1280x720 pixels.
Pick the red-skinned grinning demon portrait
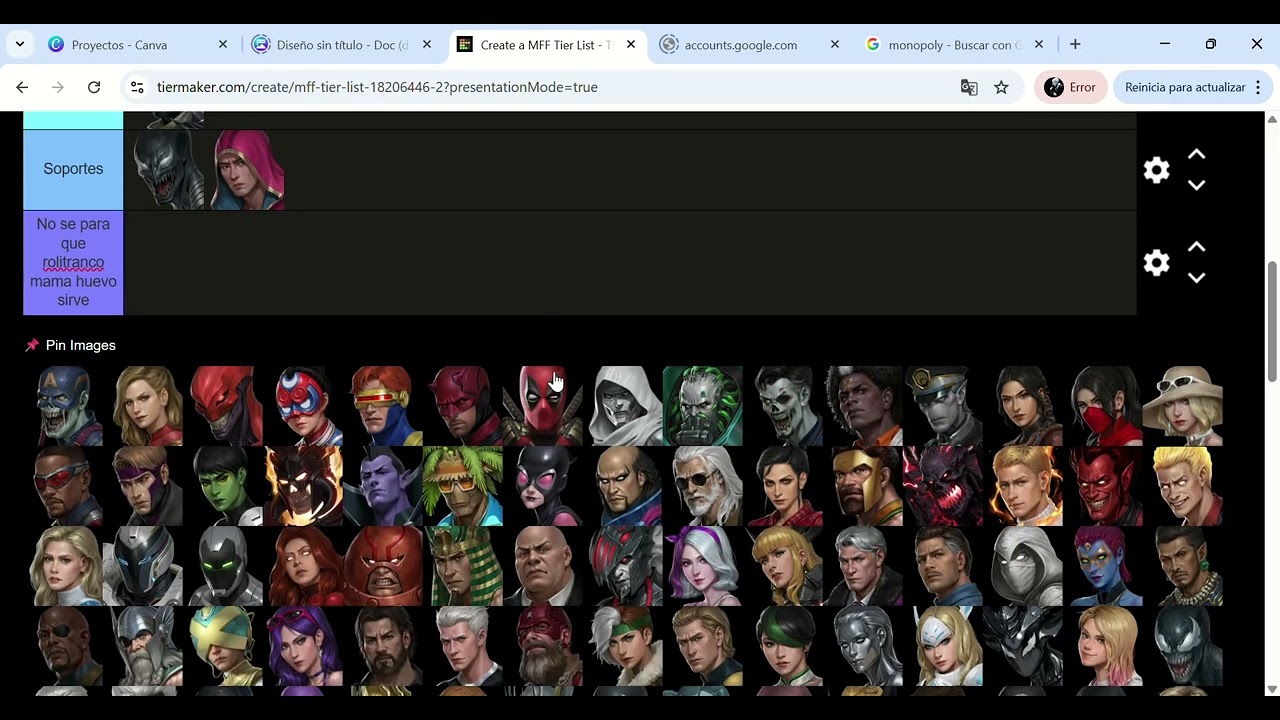point(1105,486)
